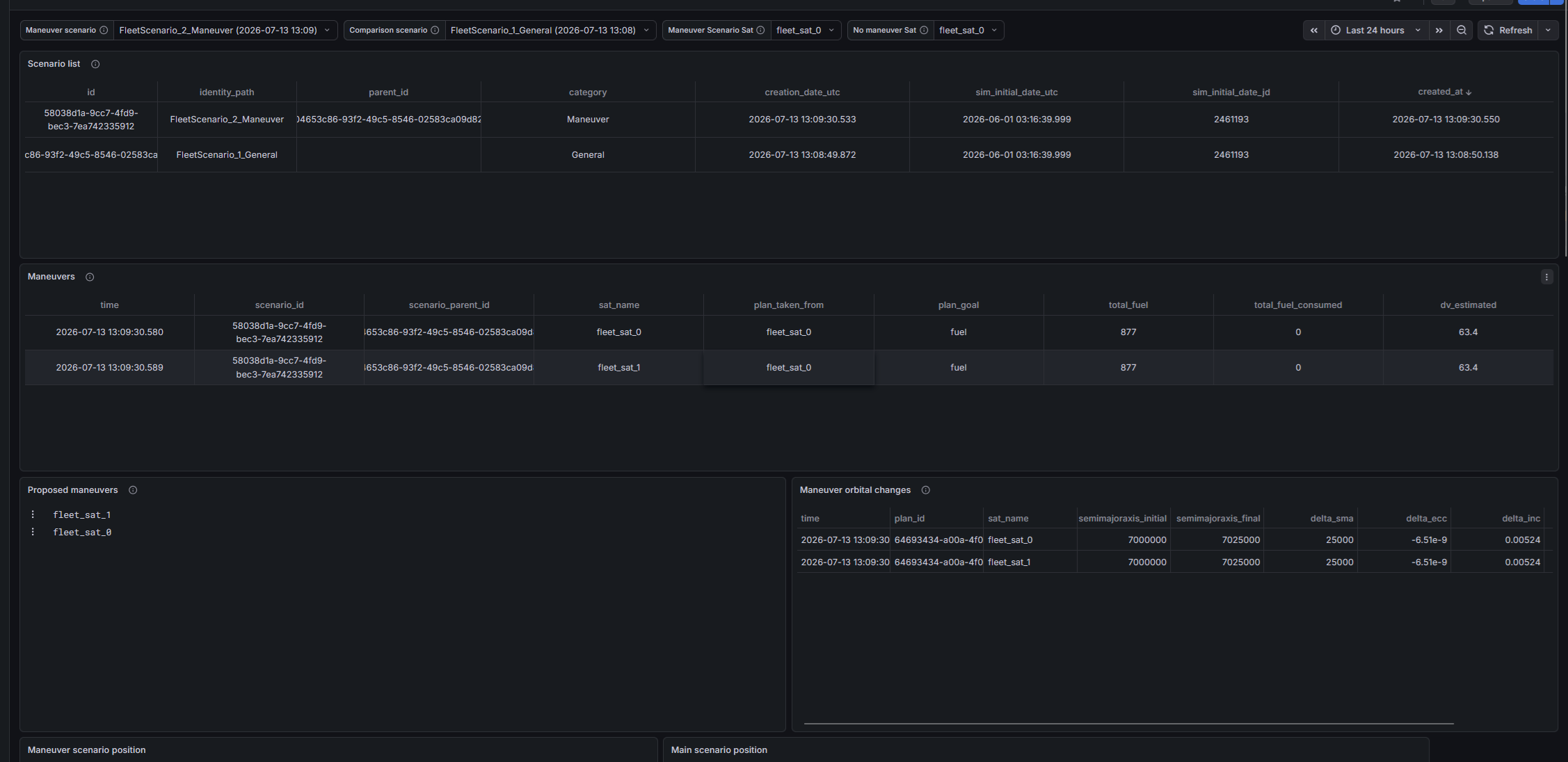Click No maneuver Sat info icon
1568x762 pixels.
coord(924,30)
